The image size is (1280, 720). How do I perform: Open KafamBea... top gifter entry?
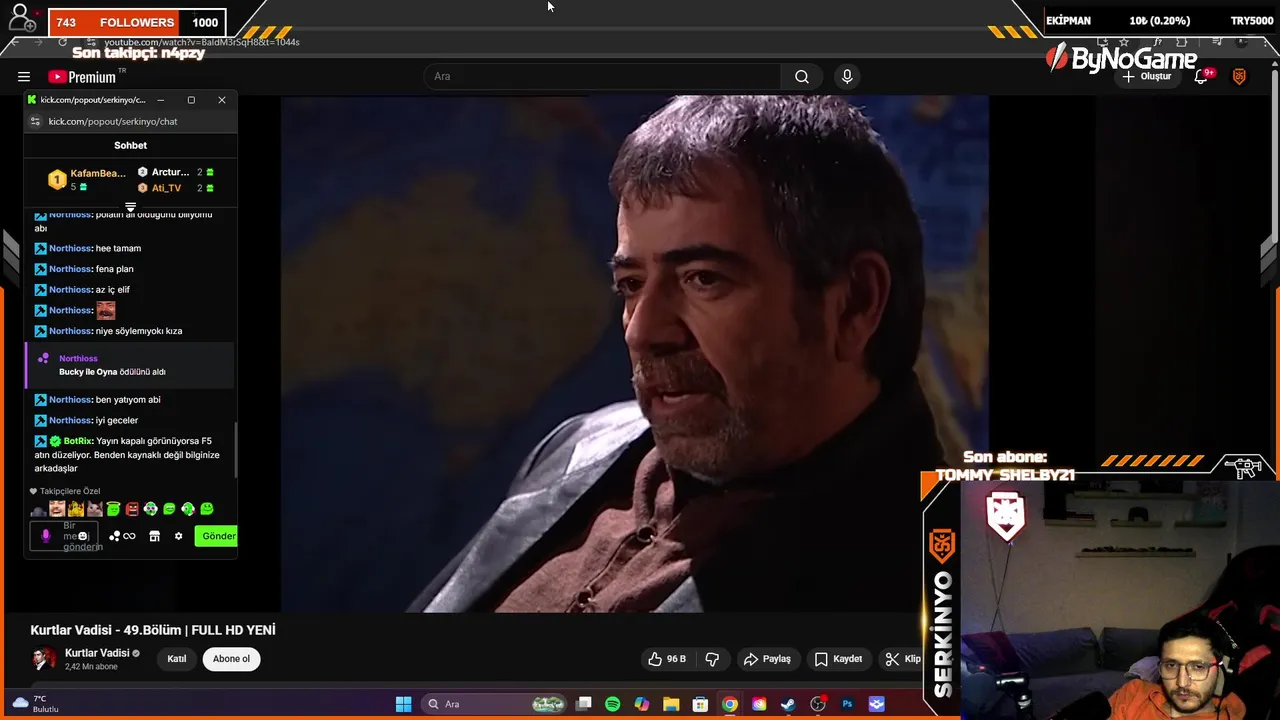point(87,179)
